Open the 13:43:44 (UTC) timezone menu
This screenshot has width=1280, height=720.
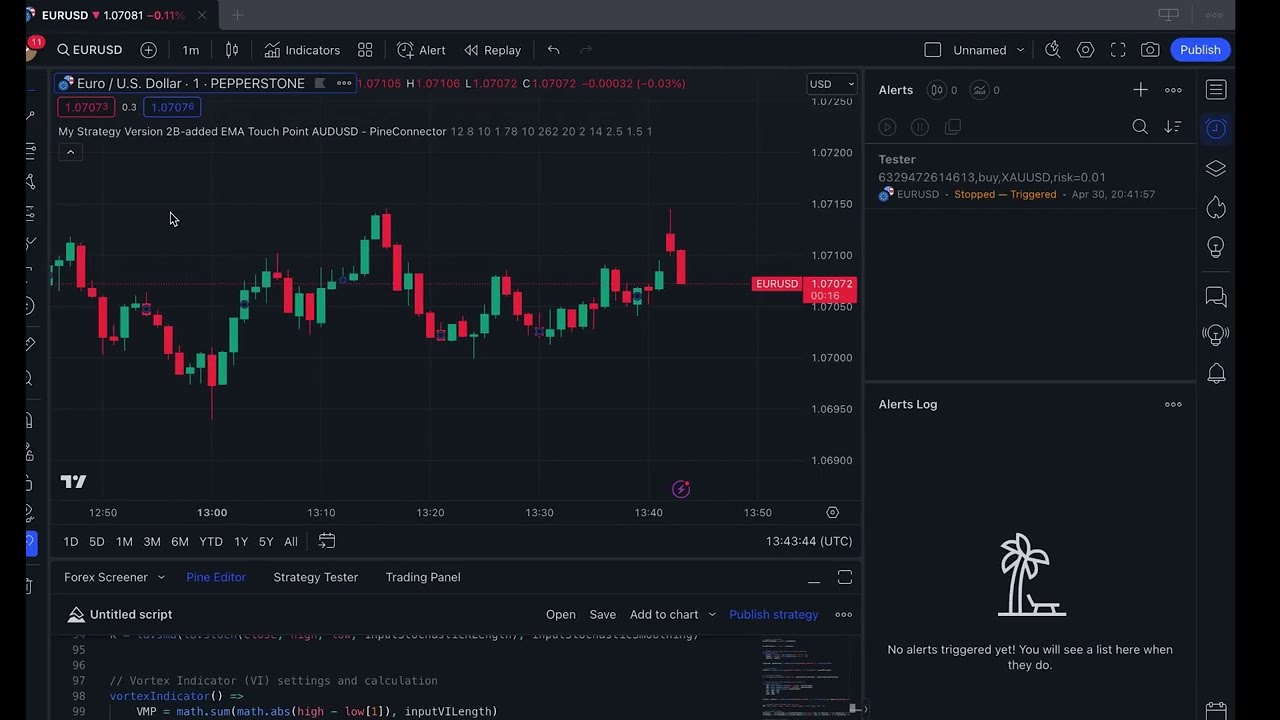coord(809,541)
